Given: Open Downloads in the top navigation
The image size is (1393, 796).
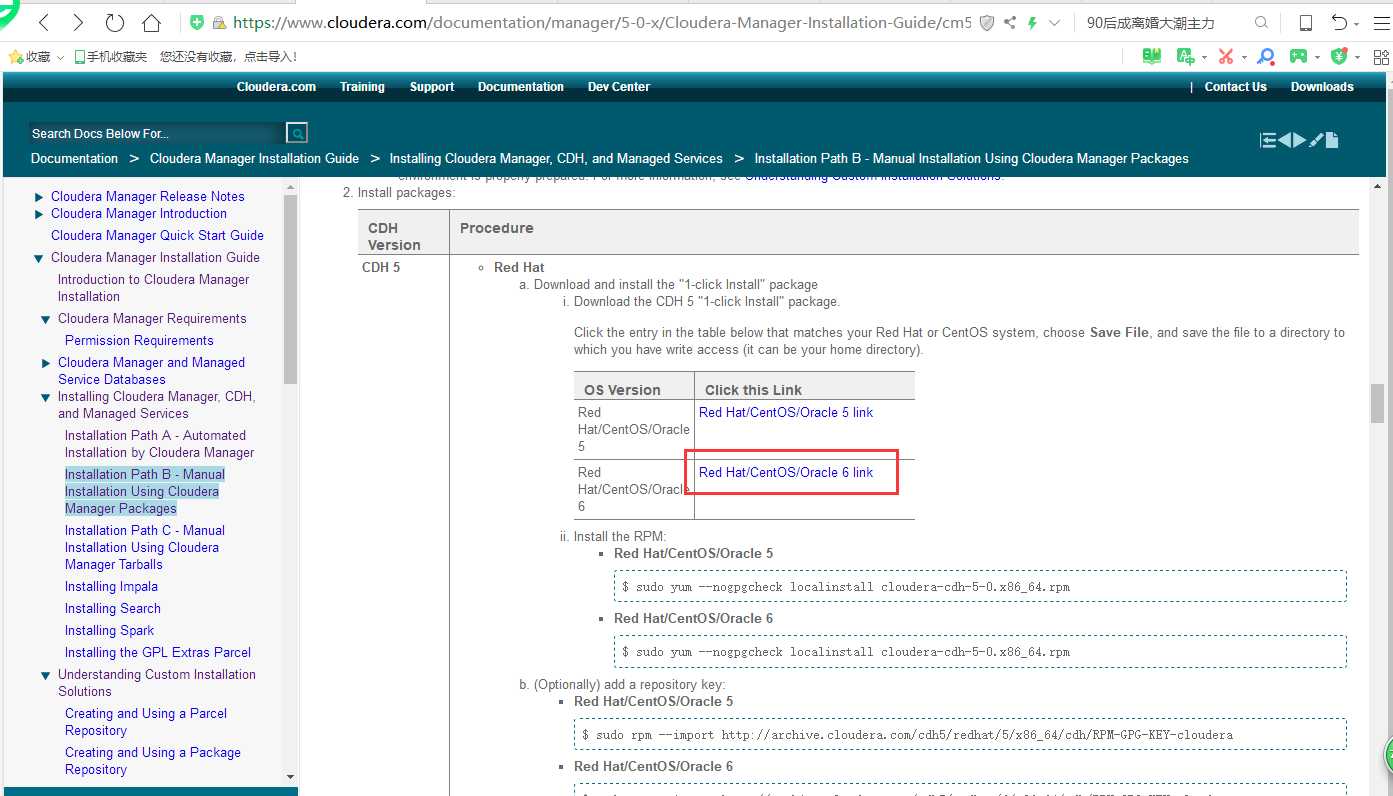Looking at the screenshot, I should pos(1322,87).
